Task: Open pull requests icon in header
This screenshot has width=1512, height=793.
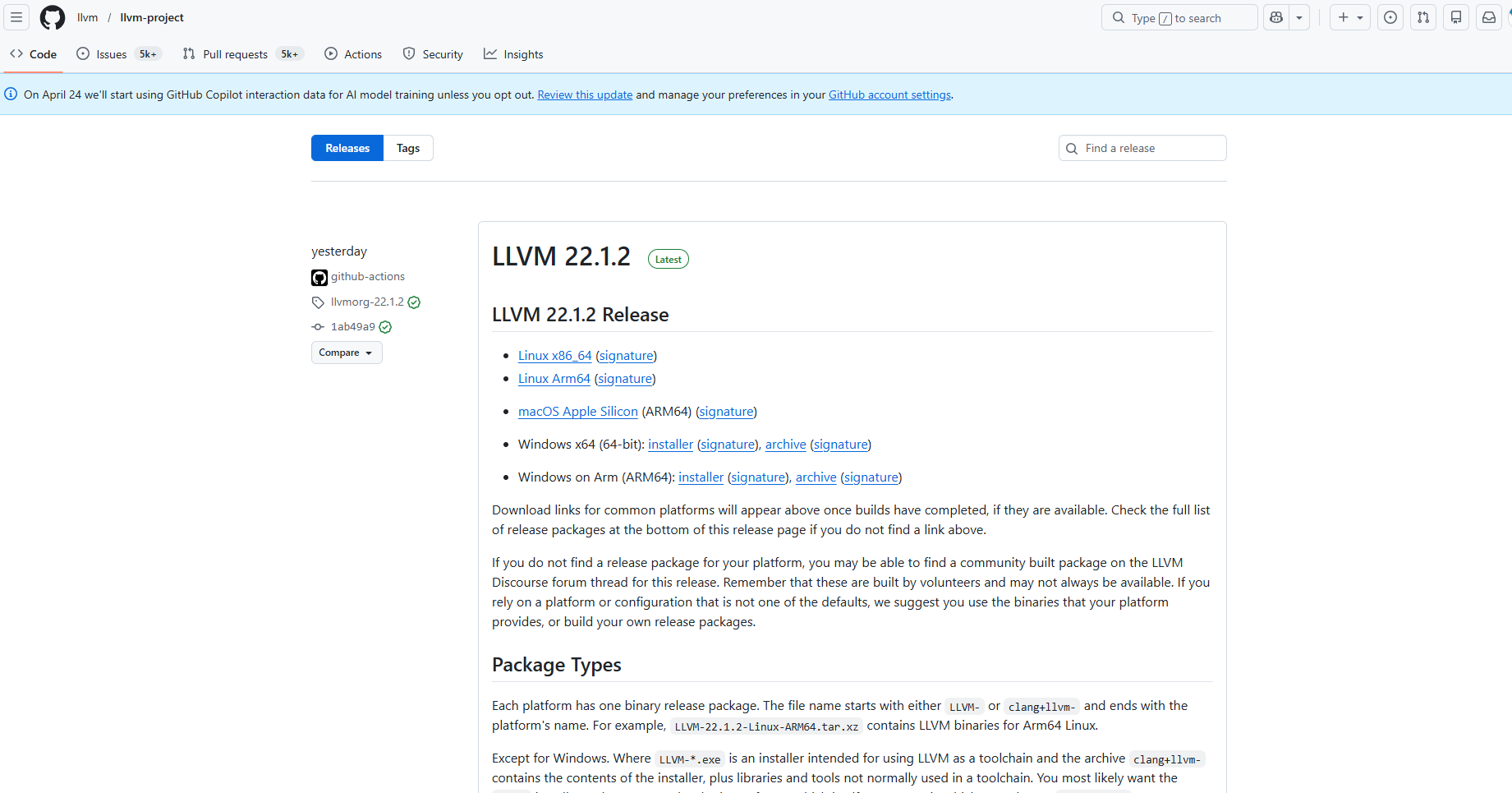Action: (x=1423, y=17)
